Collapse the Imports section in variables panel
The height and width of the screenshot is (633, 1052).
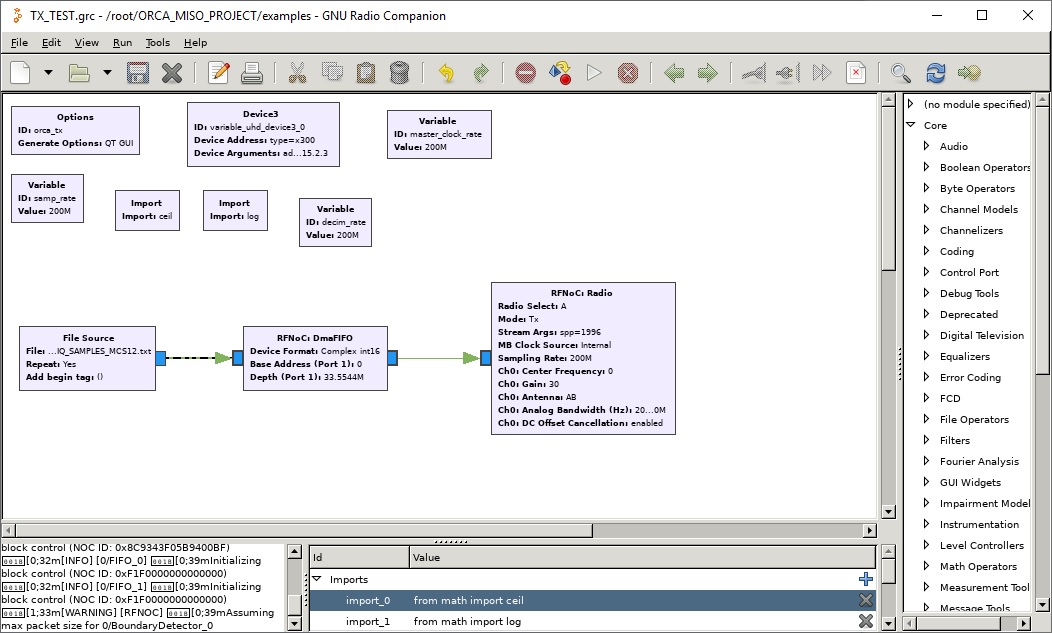click(318, 579)
